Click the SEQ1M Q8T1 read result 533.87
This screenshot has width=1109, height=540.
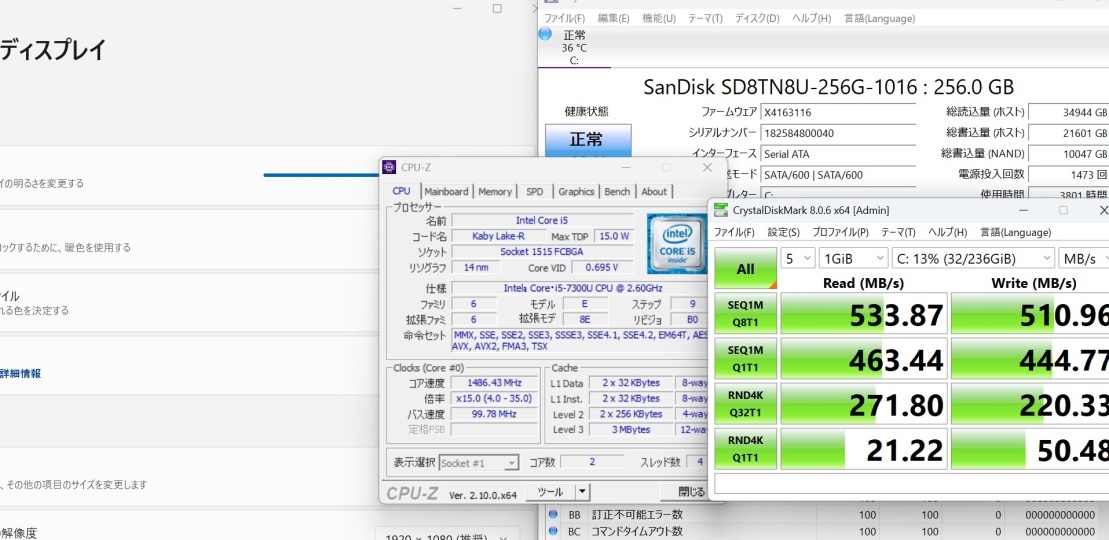(863, 314)
